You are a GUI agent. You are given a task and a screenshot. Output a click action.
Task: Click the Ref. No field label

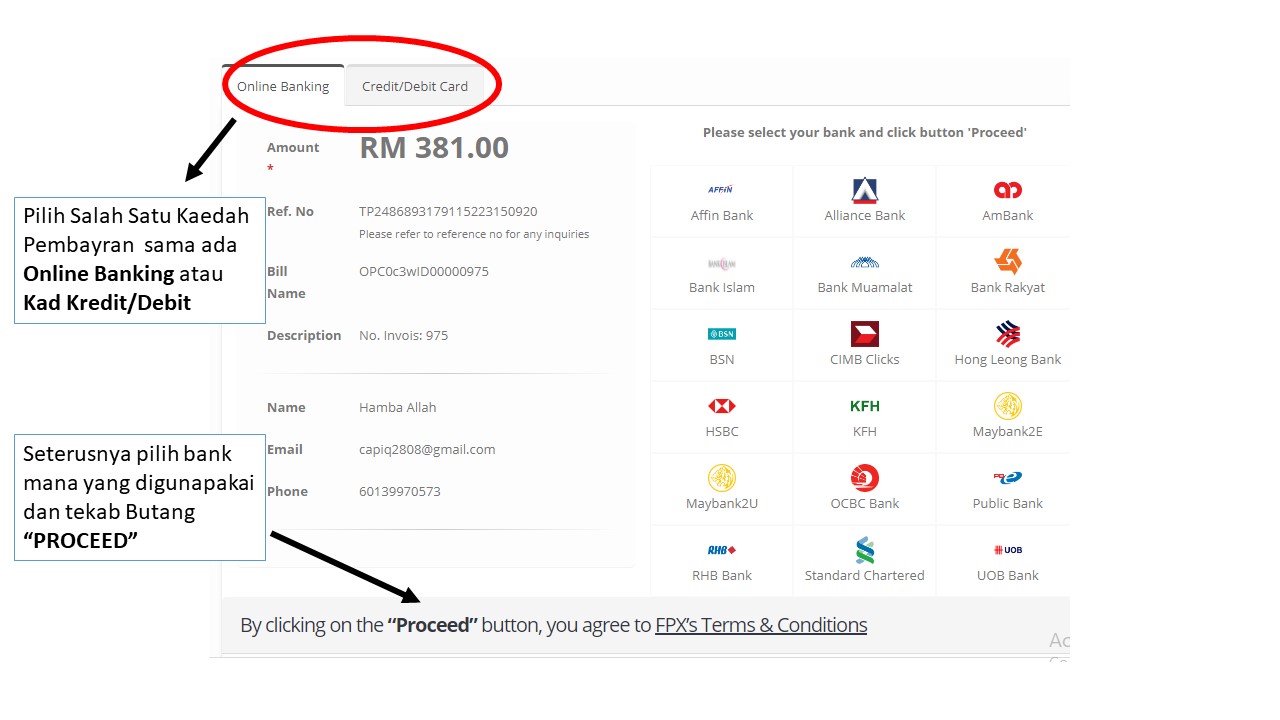coord(290,211)
